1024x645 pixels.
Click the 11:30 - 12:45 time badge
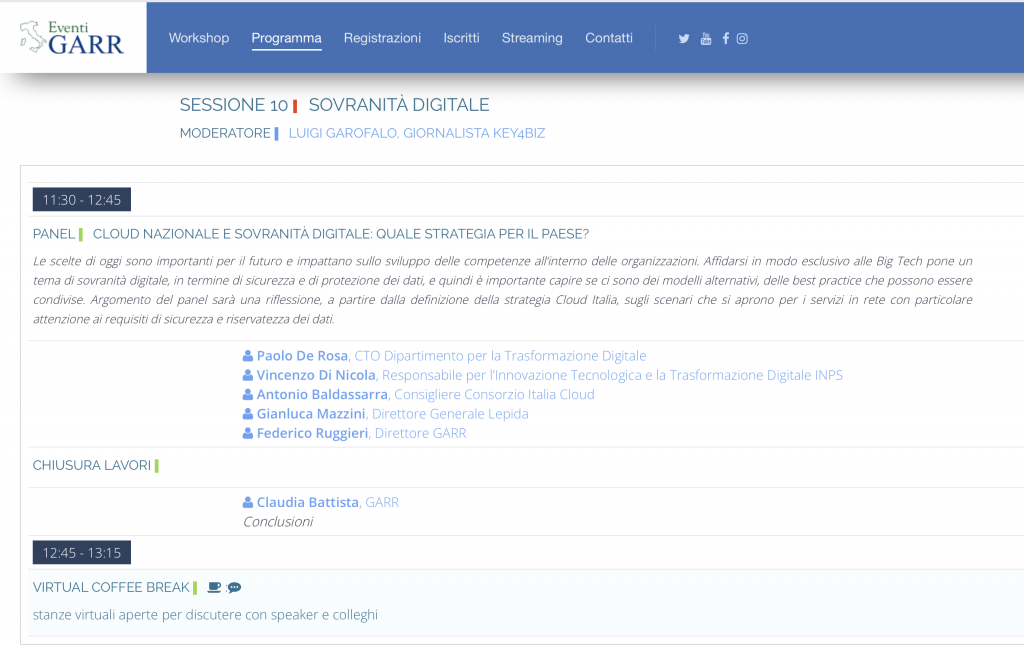(x=81, y=200)
